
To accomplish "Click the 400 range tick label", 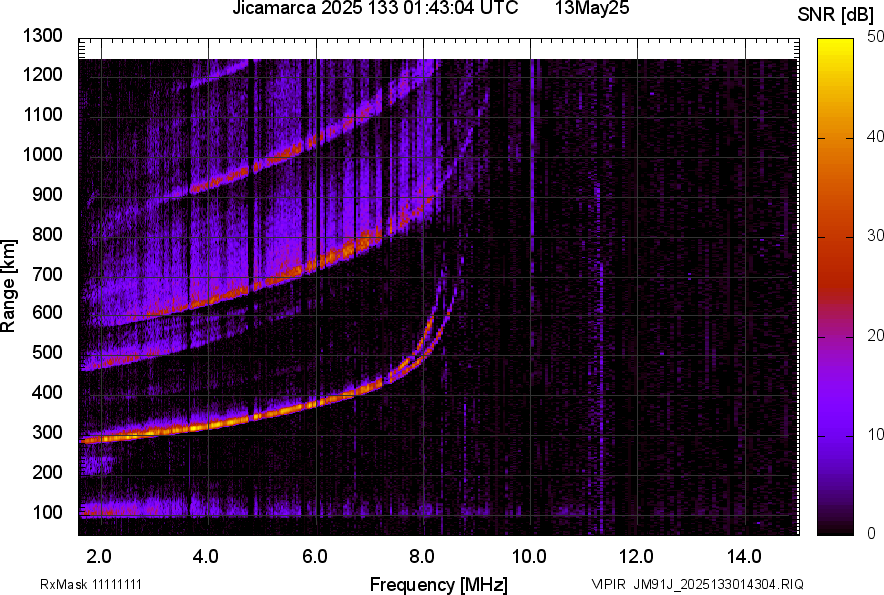I will (x=47, y=392).
